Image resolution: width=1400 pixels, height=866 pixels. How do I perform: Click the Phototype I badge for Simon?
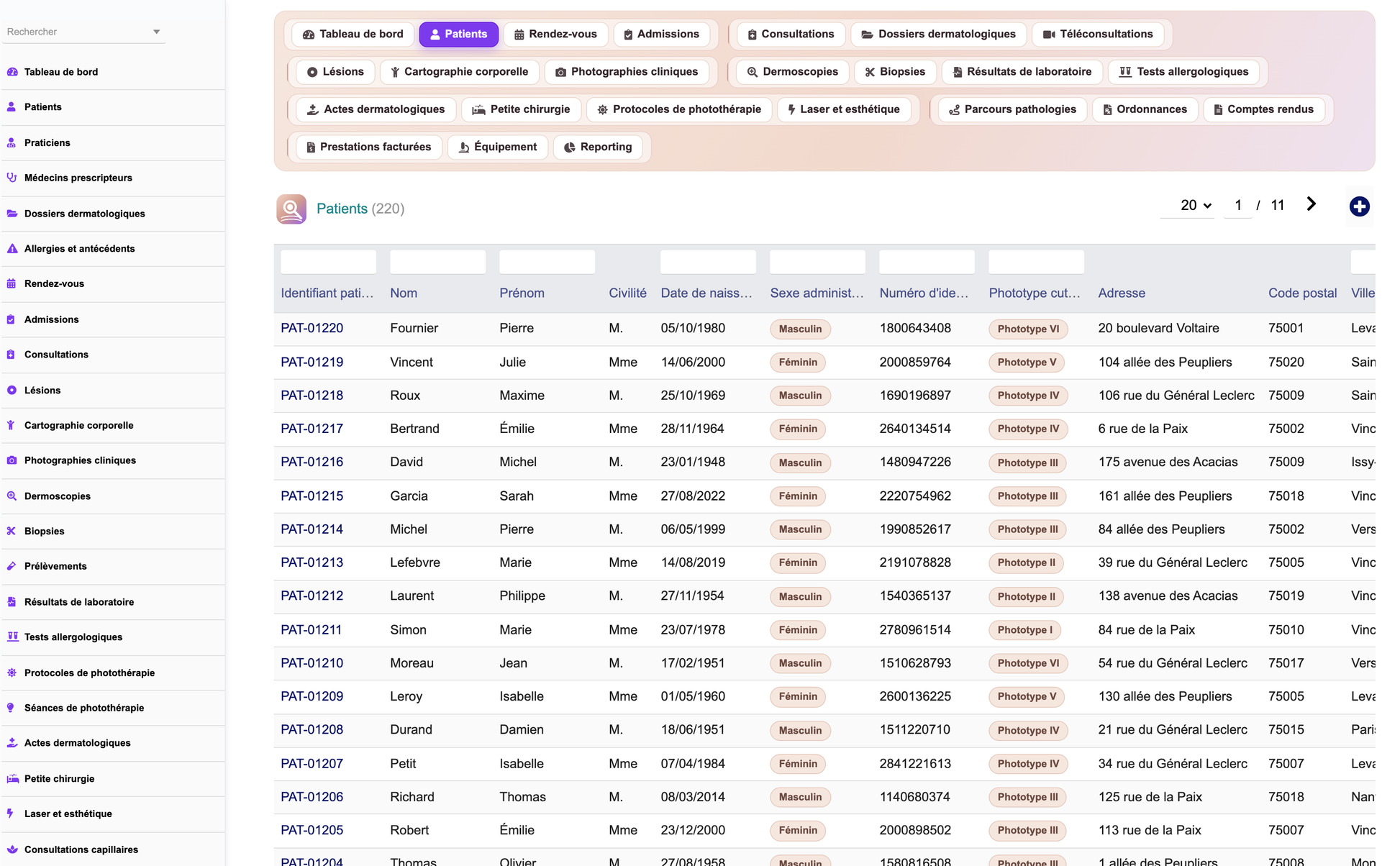[x=1024, y=630]
